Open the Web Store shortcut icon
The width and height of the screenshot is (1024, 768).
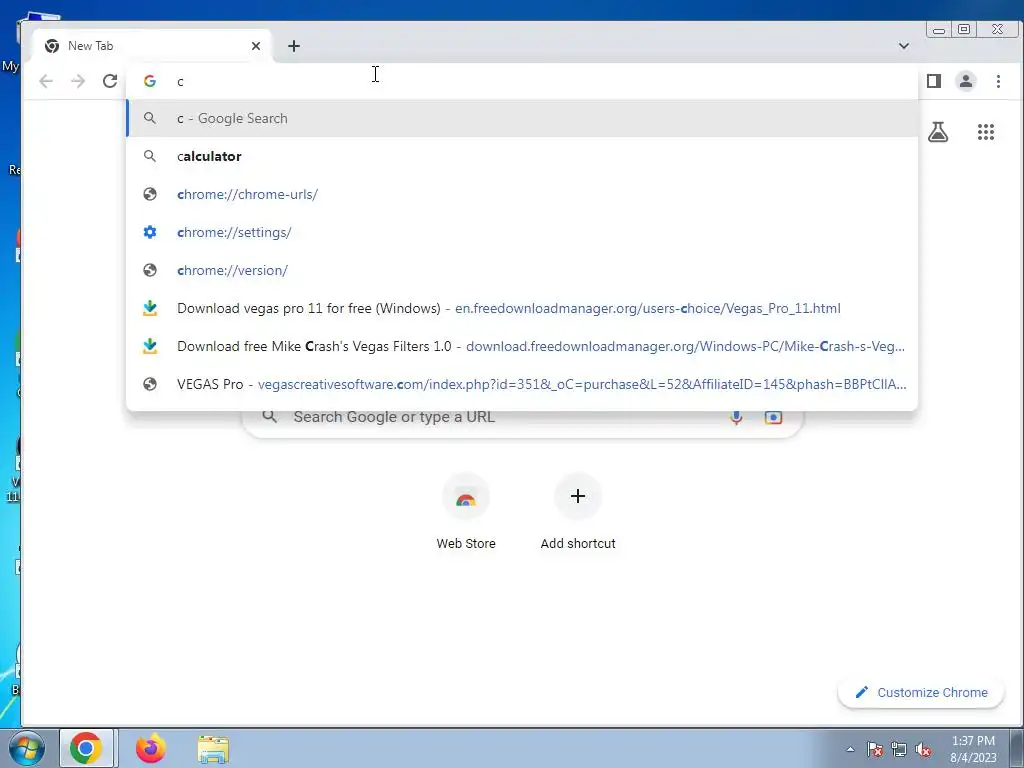pos(466,498)
